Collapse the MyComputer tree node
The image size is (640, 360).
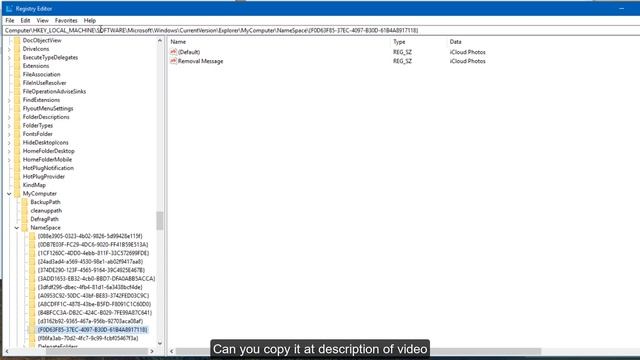9,194
